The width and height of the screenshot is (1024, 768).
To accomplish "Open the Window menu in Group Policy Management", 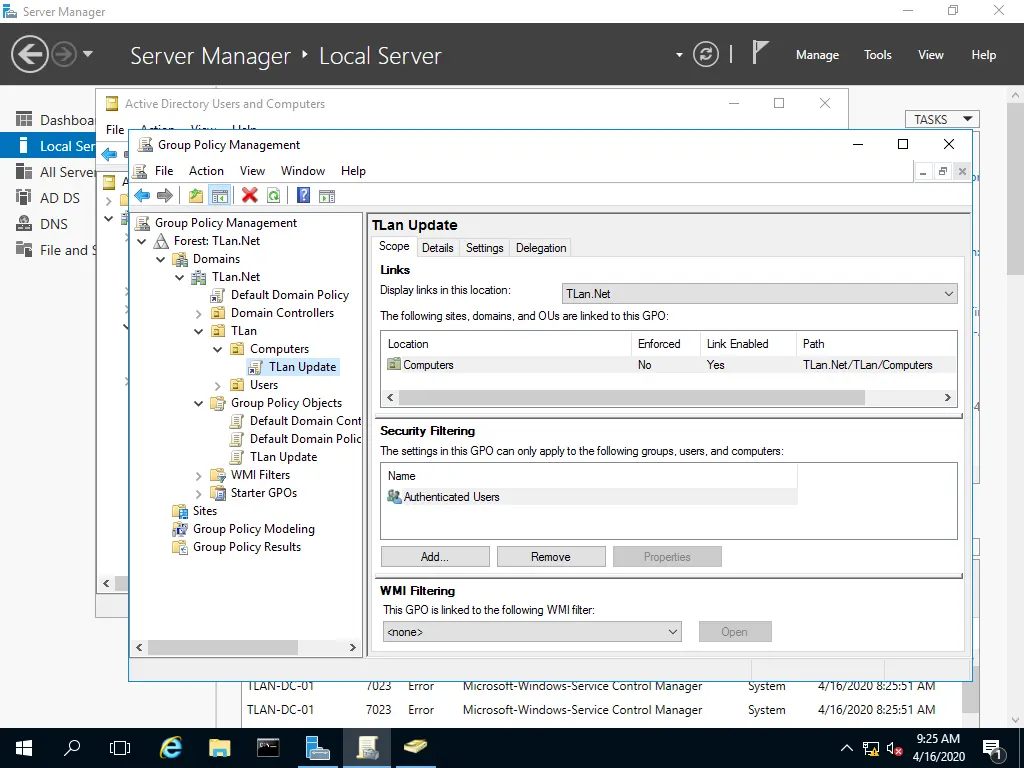I will (302, 170).
